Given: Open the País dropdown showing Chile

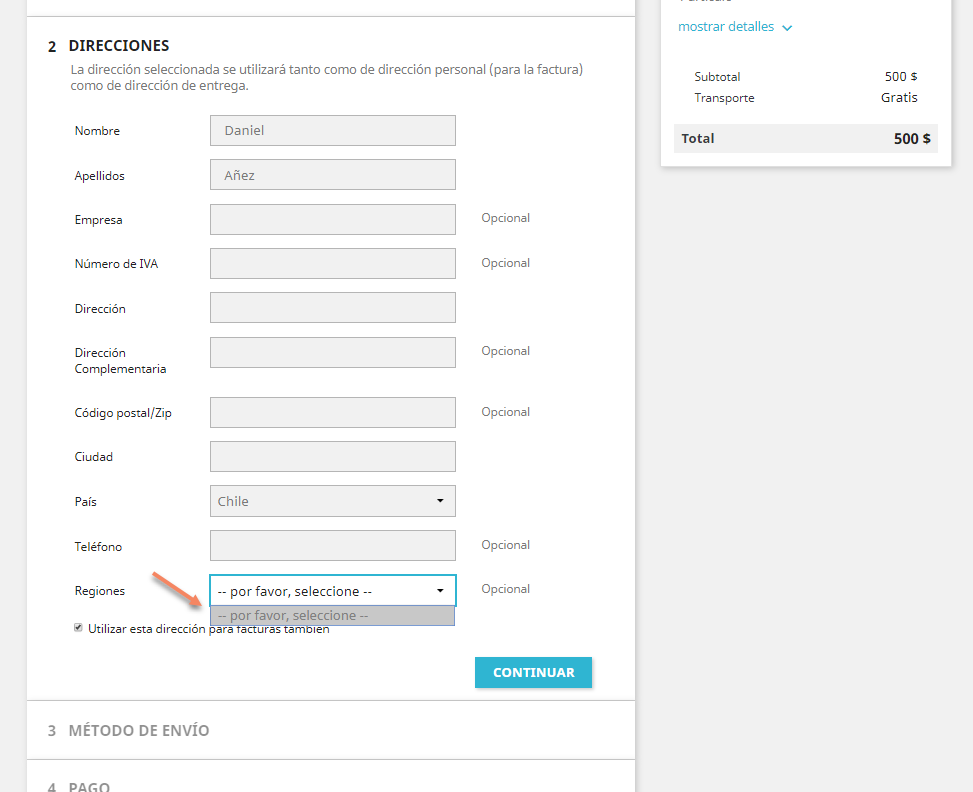Looking at the screenshot, I should pyautogui.click(x=333, y=501).
